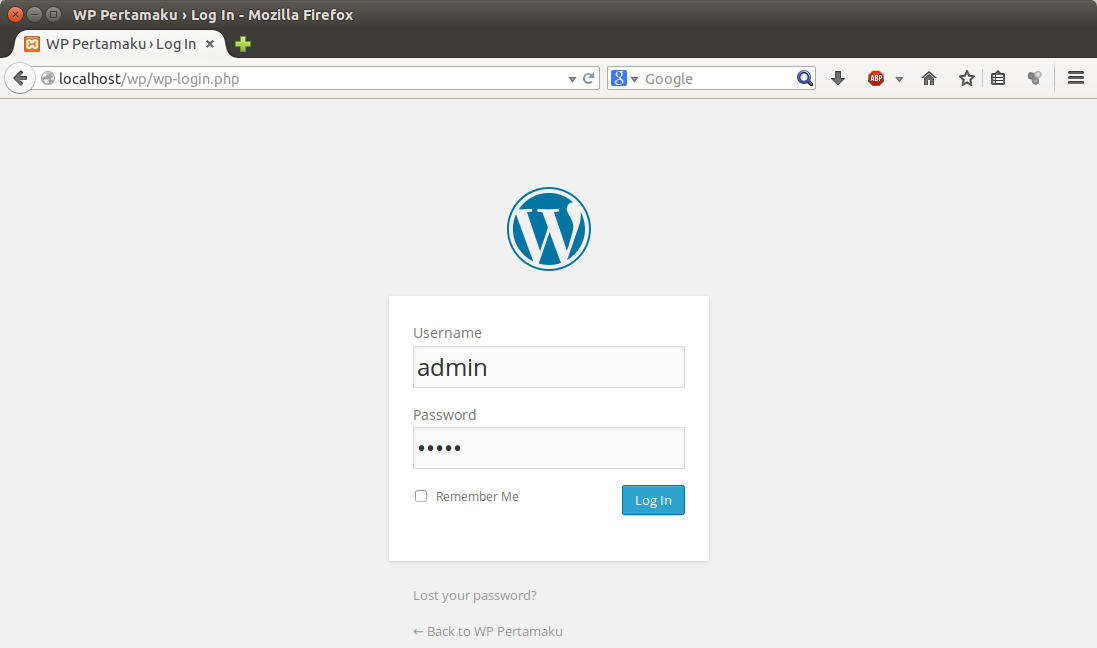Expand the Adblock Plus dropdown arrow
This screenshot has height=648, width=1097.
pos(899,78)
